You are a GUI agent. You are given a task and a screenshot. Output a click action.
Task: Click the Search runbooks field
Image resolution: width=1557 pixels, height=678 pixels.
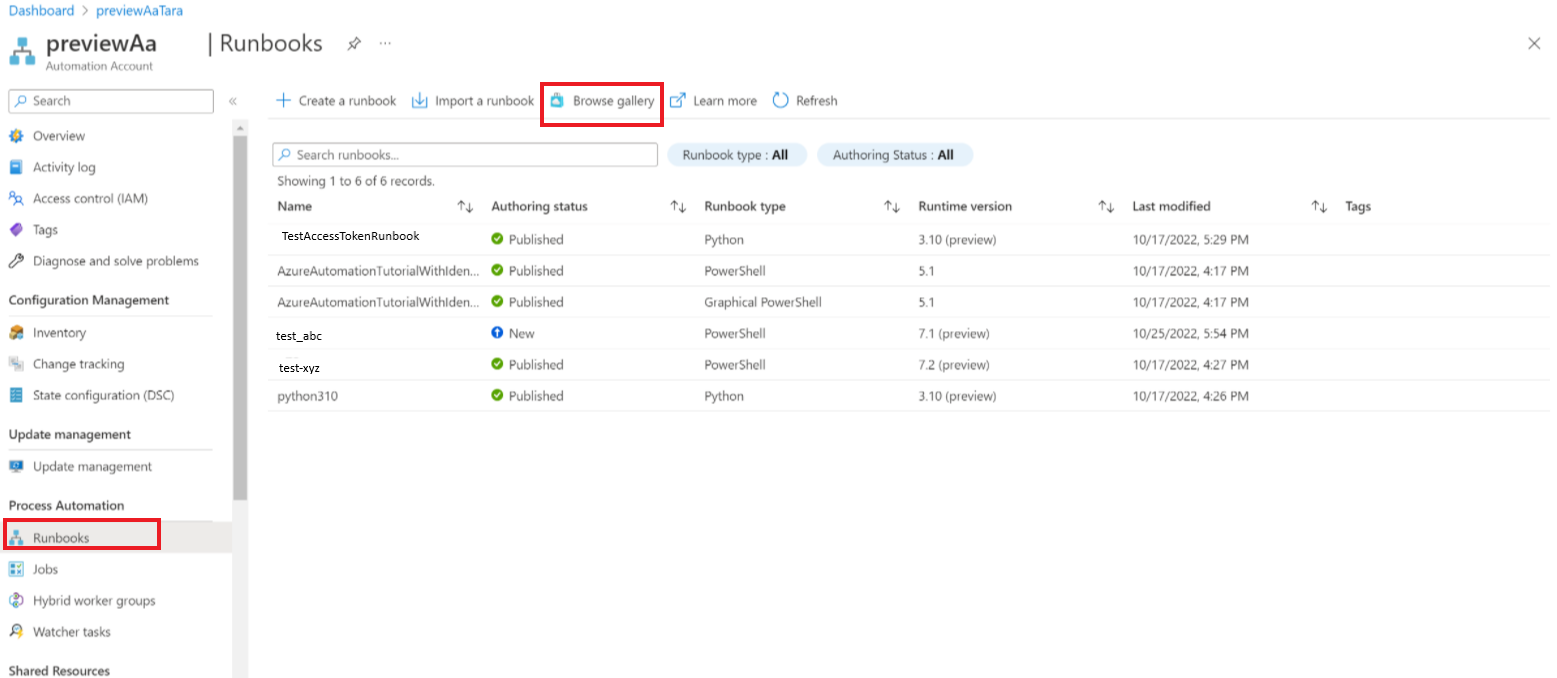coord(465,155)
